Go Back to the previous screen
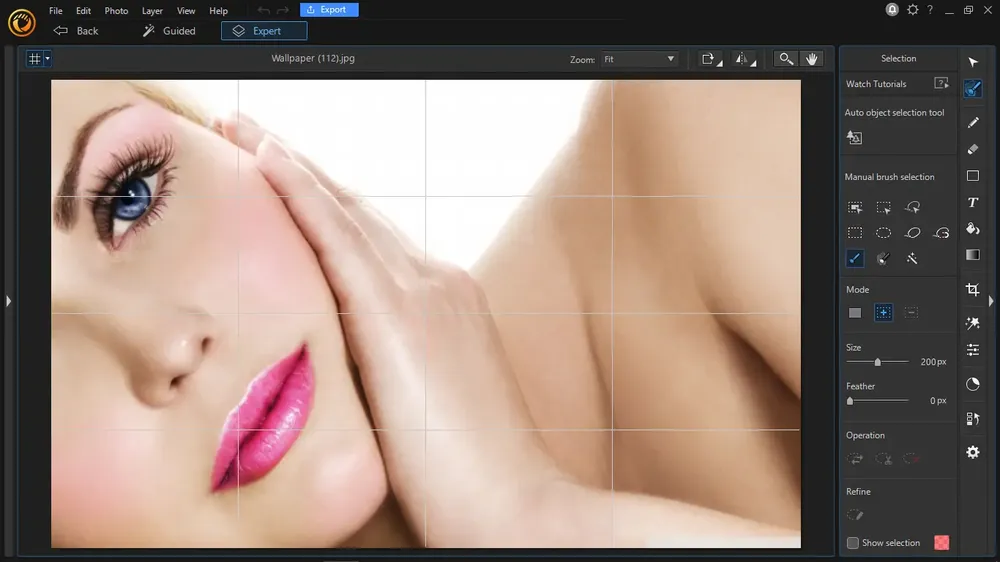The width and height of the screenshot is (1000, 562). pyautogui.click(x=77, y=31)
